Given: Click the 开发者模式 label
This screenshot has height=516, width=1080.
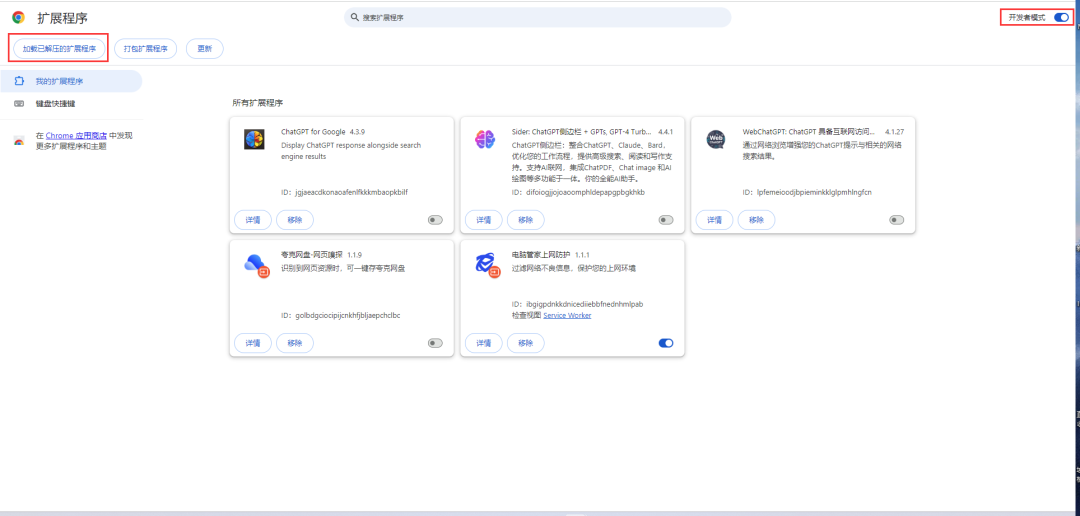Looking at the screenshot, I should tap(1027, 18).
